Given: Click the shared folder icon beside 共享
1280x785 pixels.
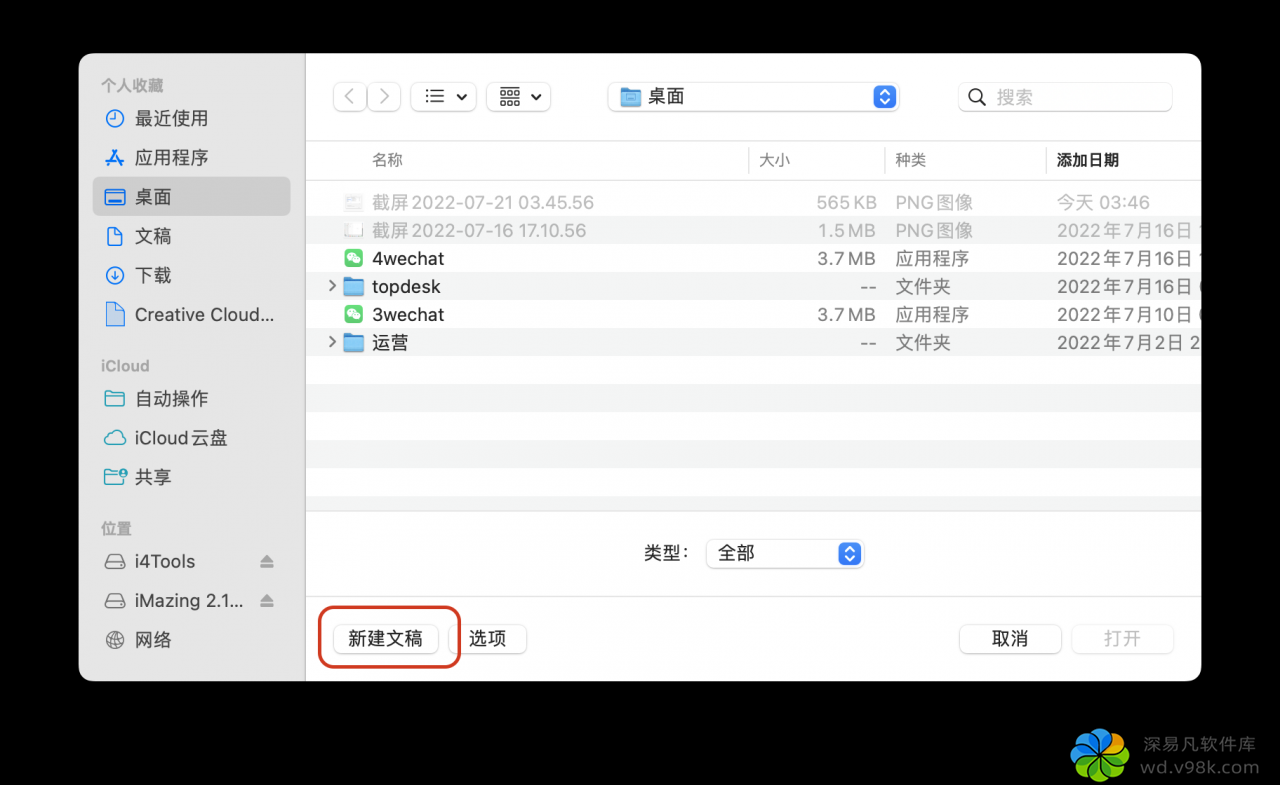Looking at the screenshot, I should pyautogui.click(x=115, y=477).
